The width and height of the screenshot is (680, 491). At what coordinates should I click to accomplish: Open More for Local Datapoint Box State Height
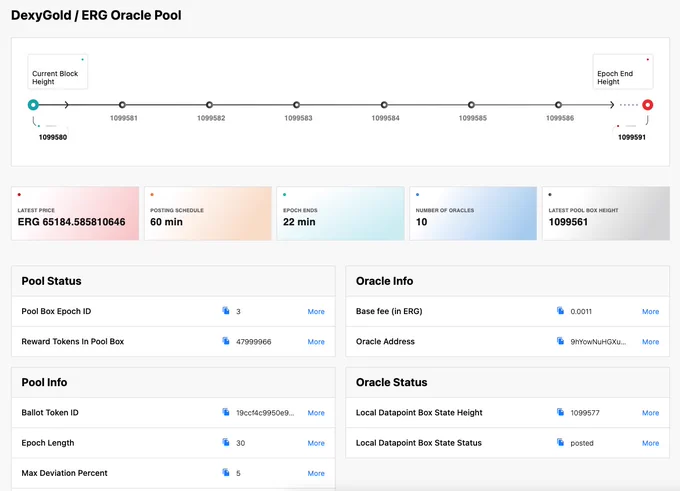pyautogui.click(x=651, y=413)
